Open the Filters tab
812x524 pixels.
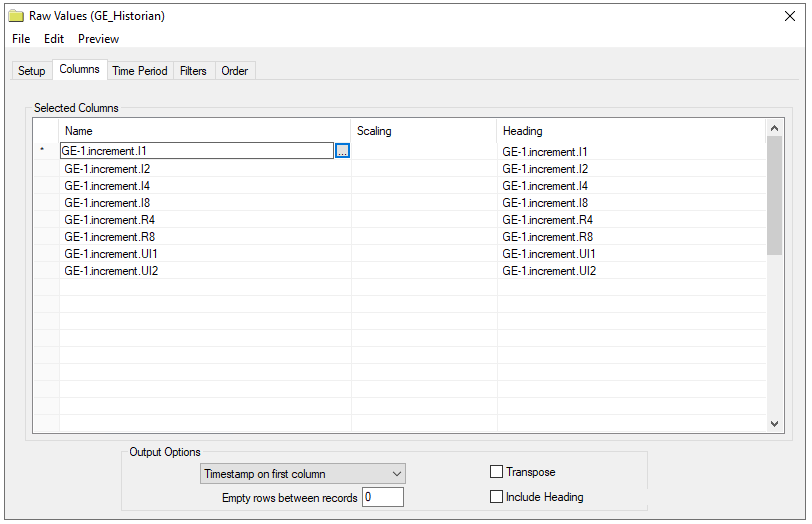pyautogui.click(x=193, y=71)
